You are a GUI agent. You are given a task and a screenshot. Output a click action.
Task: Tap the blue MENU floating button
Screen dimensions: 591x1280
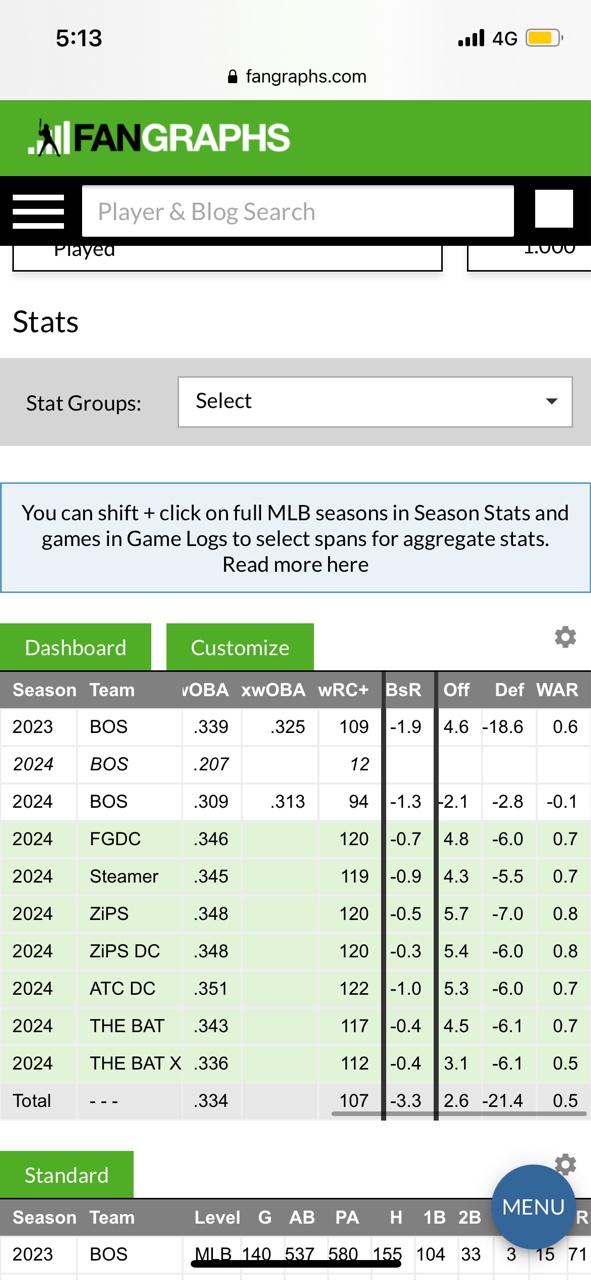(x=533, y=1207)
